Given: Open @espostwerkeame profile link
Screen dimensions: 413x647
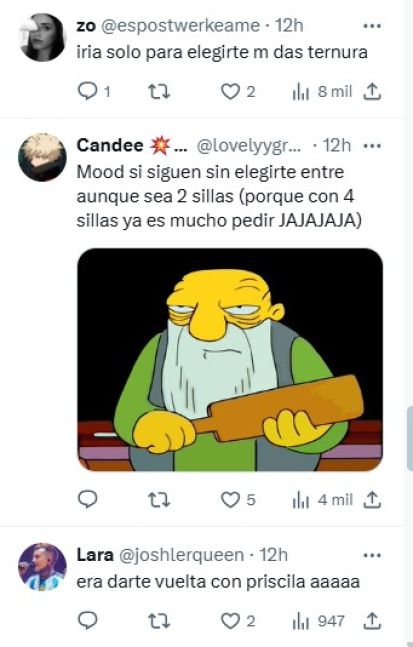Looking at the screenshot, I should (x=180, y=26).
